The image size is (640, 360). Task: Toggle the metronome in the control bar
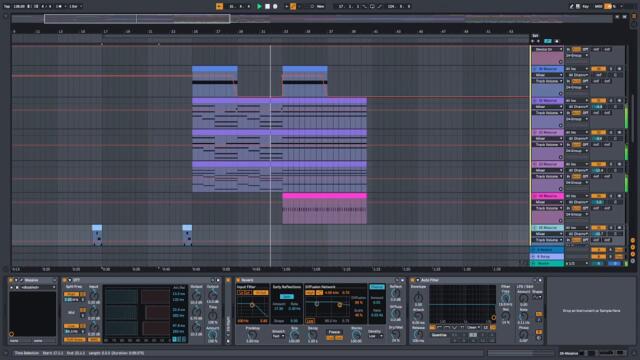(60, 6)
